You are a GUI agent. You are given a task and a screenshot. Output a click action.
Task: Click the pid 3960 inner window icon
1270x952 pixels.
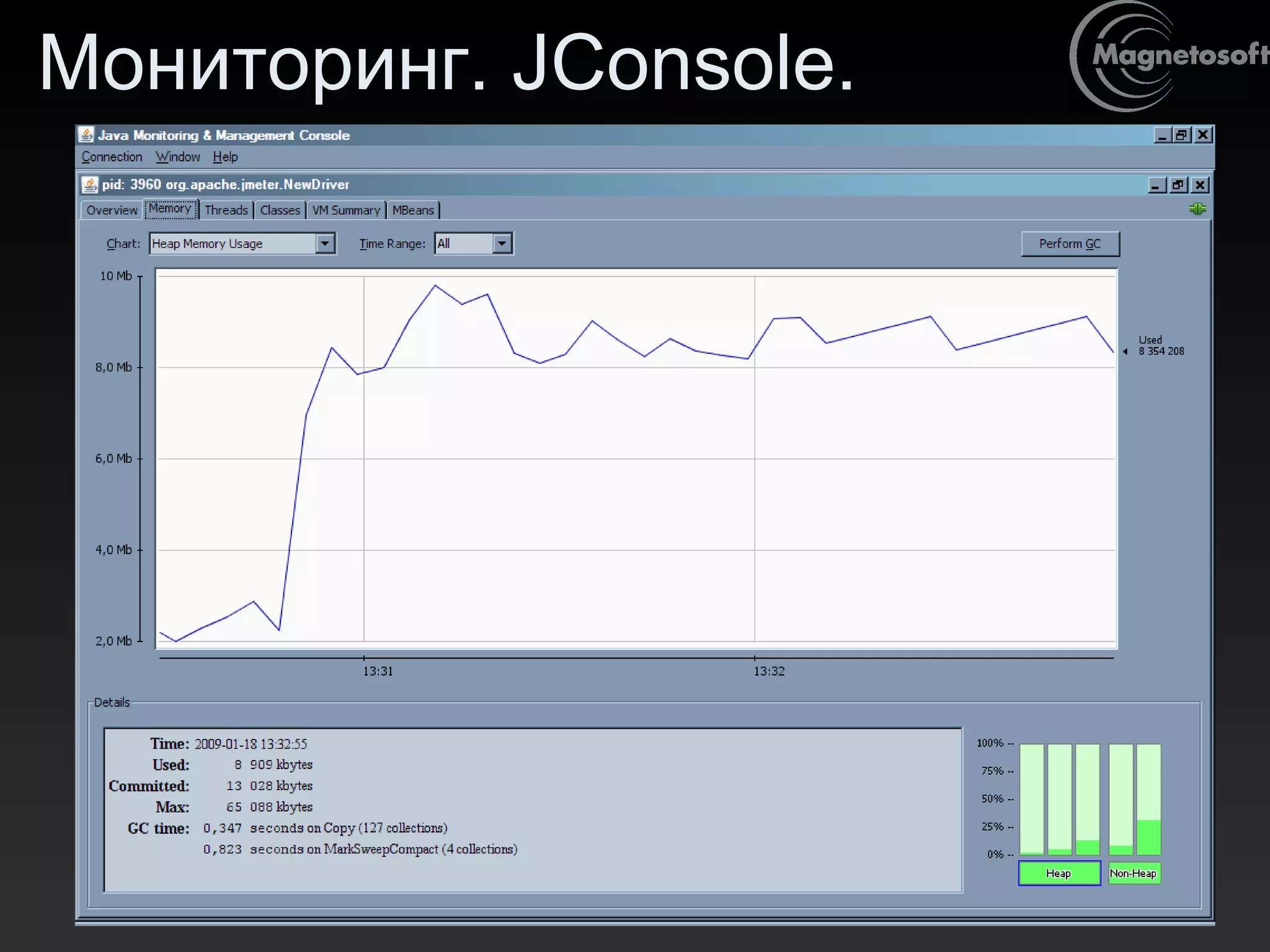point(90,185)
